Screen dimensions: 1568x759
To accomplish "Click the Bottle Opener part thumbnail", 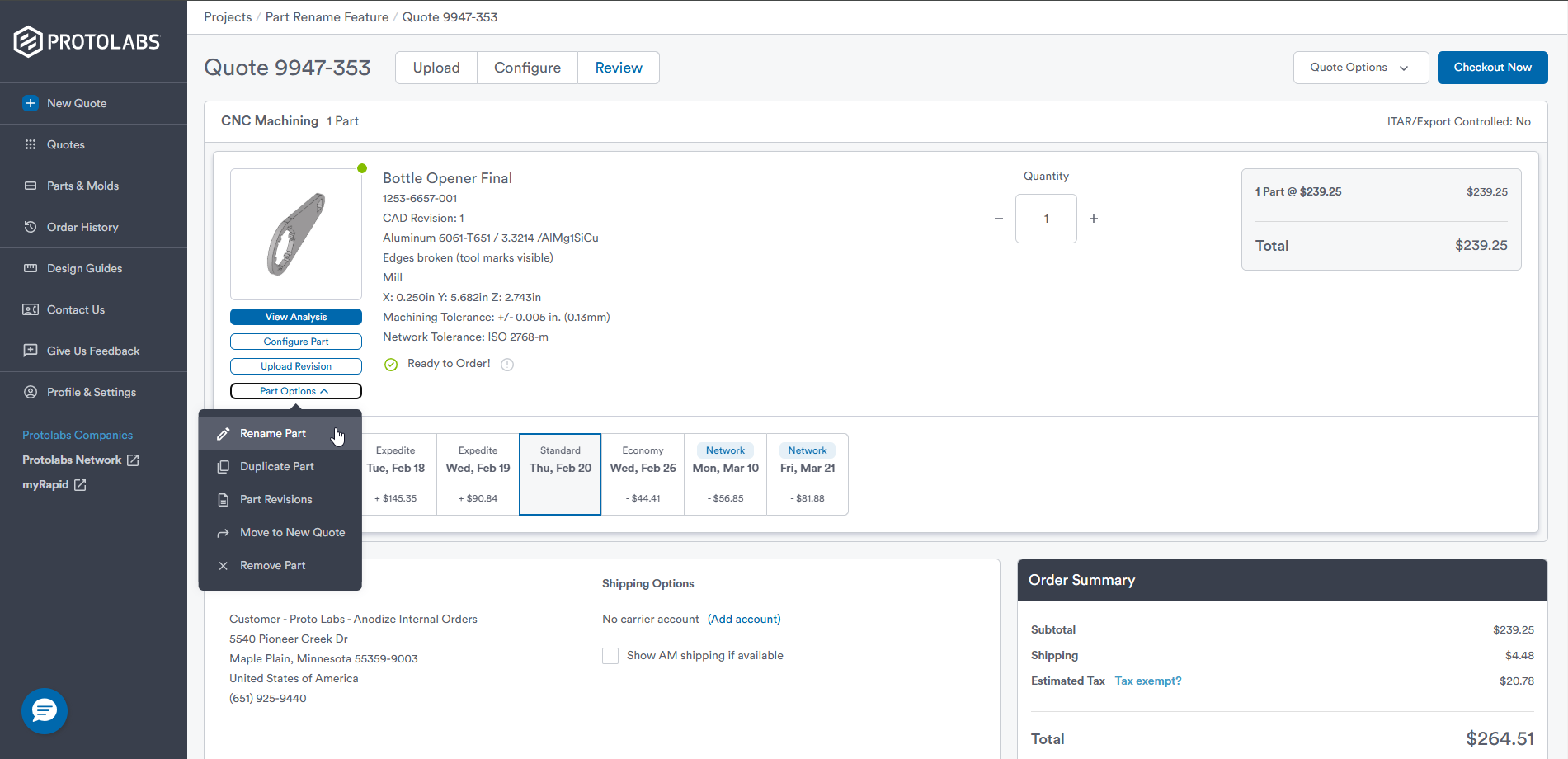I will [x=296, y=234].
